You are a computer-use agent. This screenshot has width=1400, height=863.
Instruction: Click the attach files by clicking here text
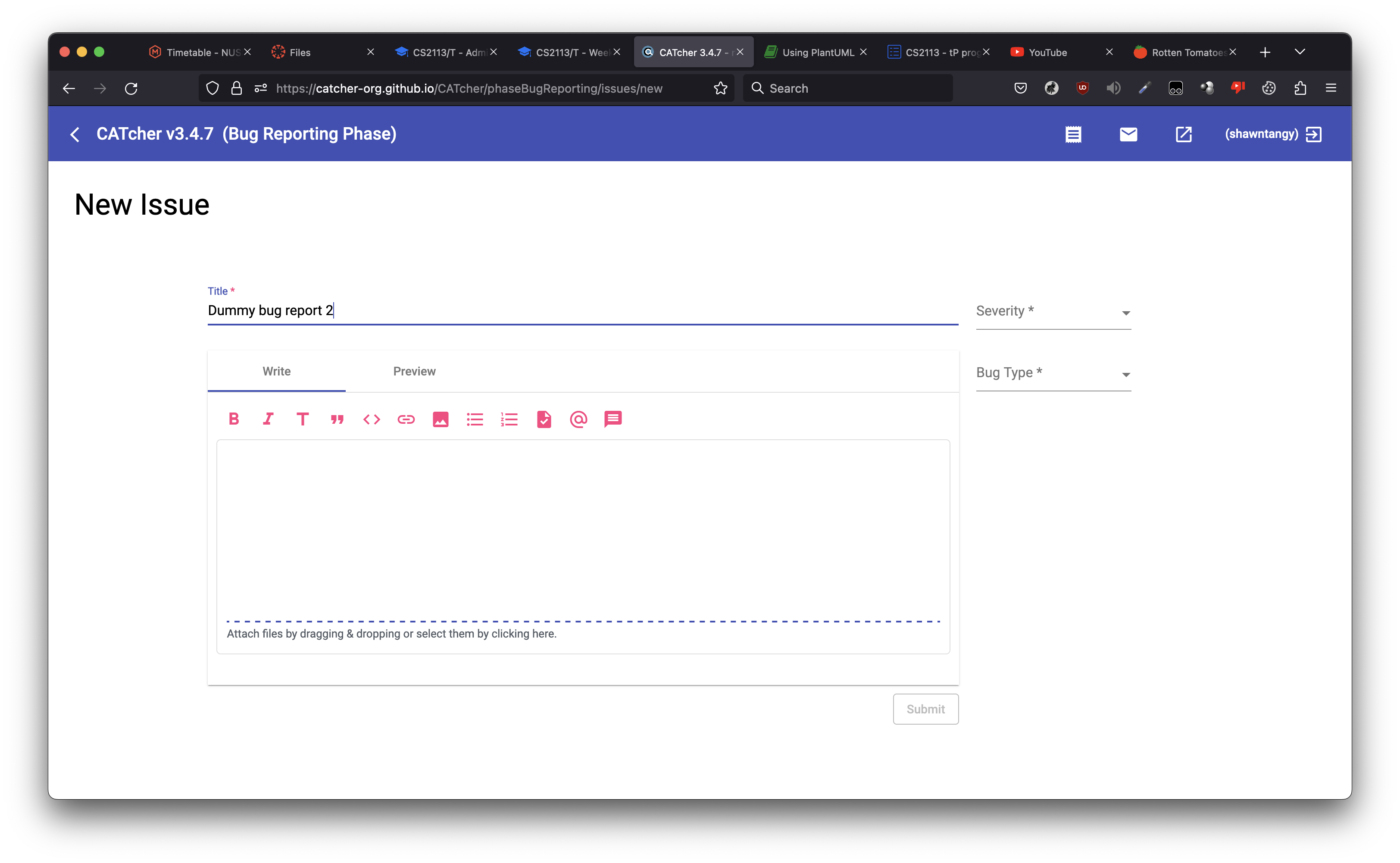391,634
